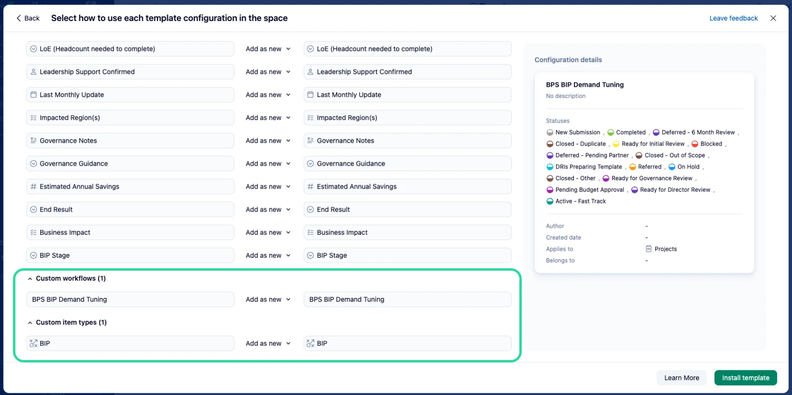Open 'Add as new' dropdown for BIP item type
792x395 pixels.
pos(268,343)
